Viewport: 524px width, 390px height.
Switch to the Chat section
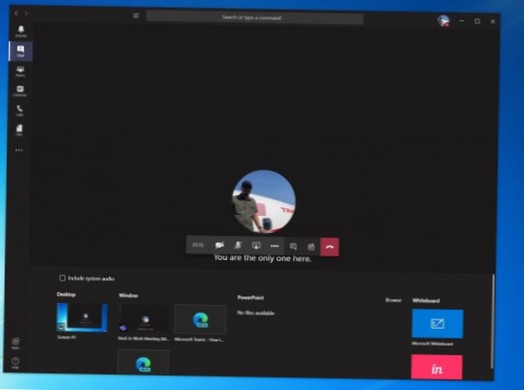[21, 51]
